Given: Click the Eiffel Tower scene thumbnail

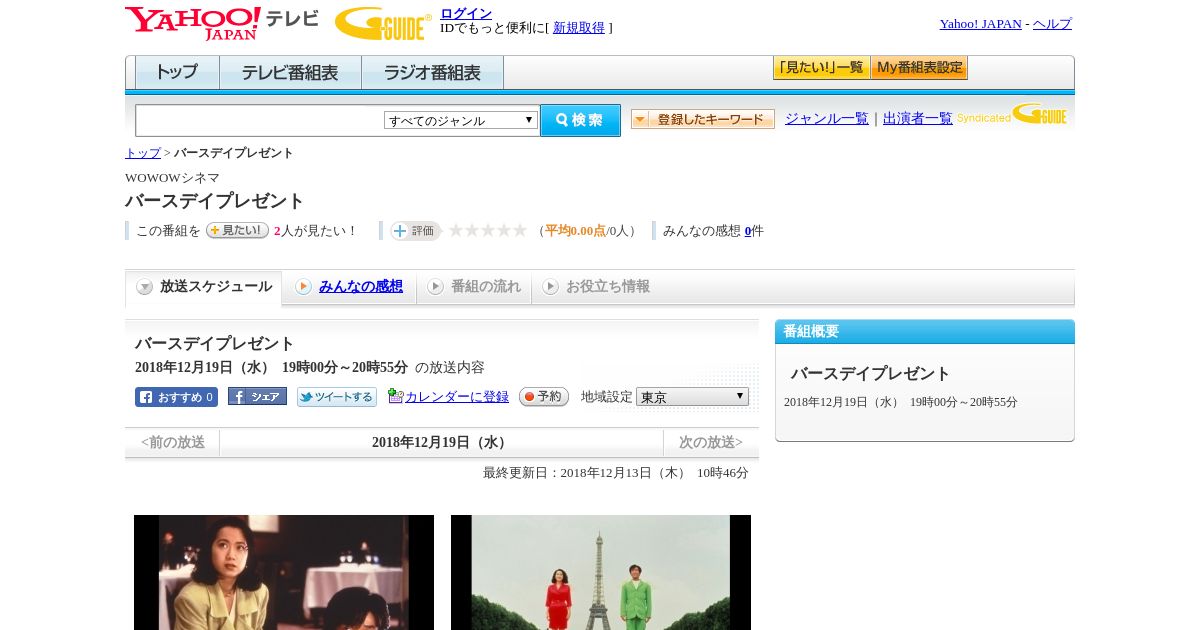Looking at the screenshot, I should coord(601,572).
